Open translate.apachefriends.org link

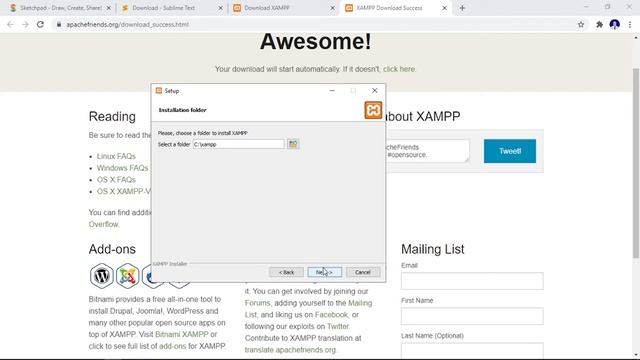point(290,350)
